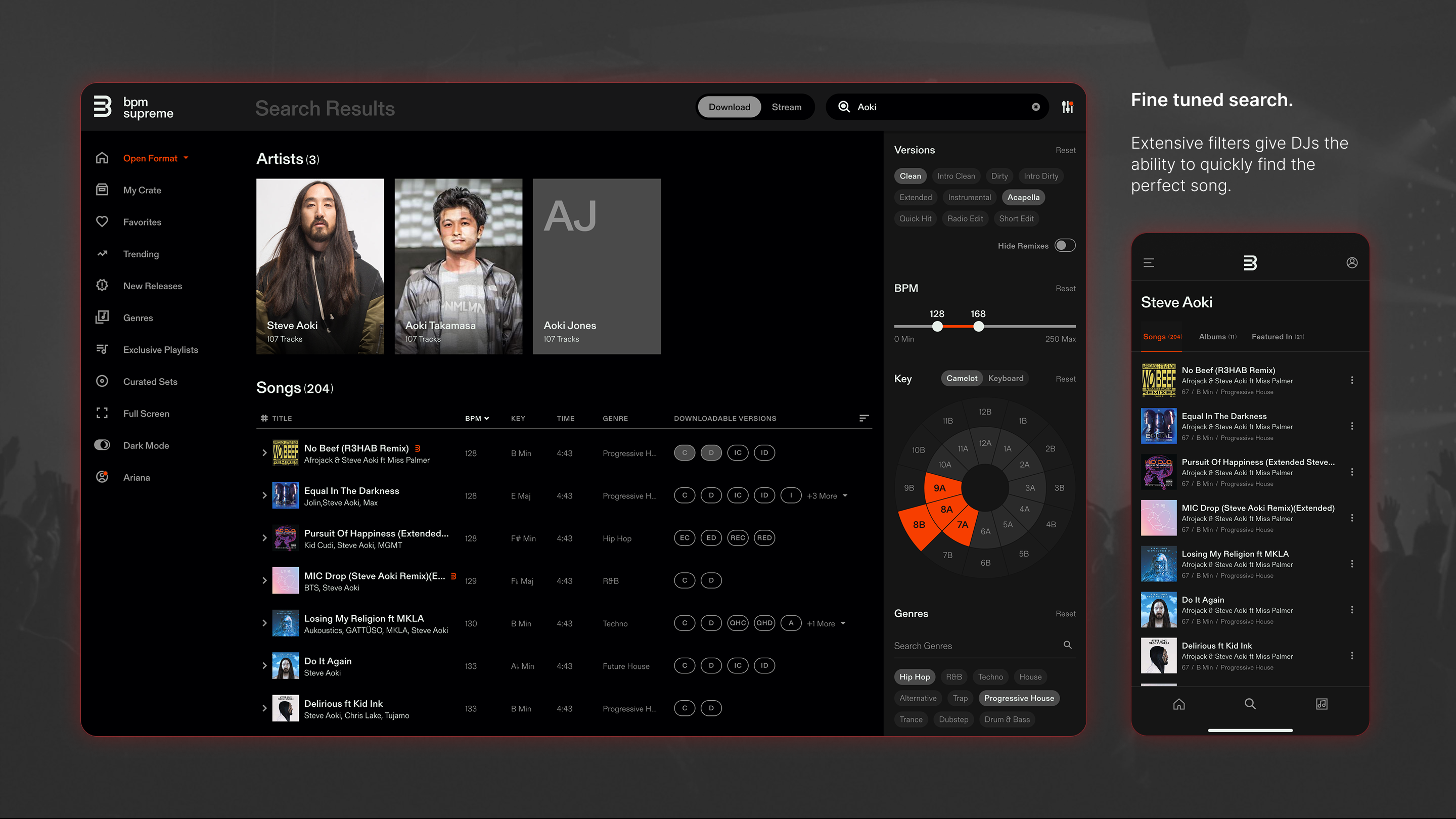Enter Full Screen mode

147,413
